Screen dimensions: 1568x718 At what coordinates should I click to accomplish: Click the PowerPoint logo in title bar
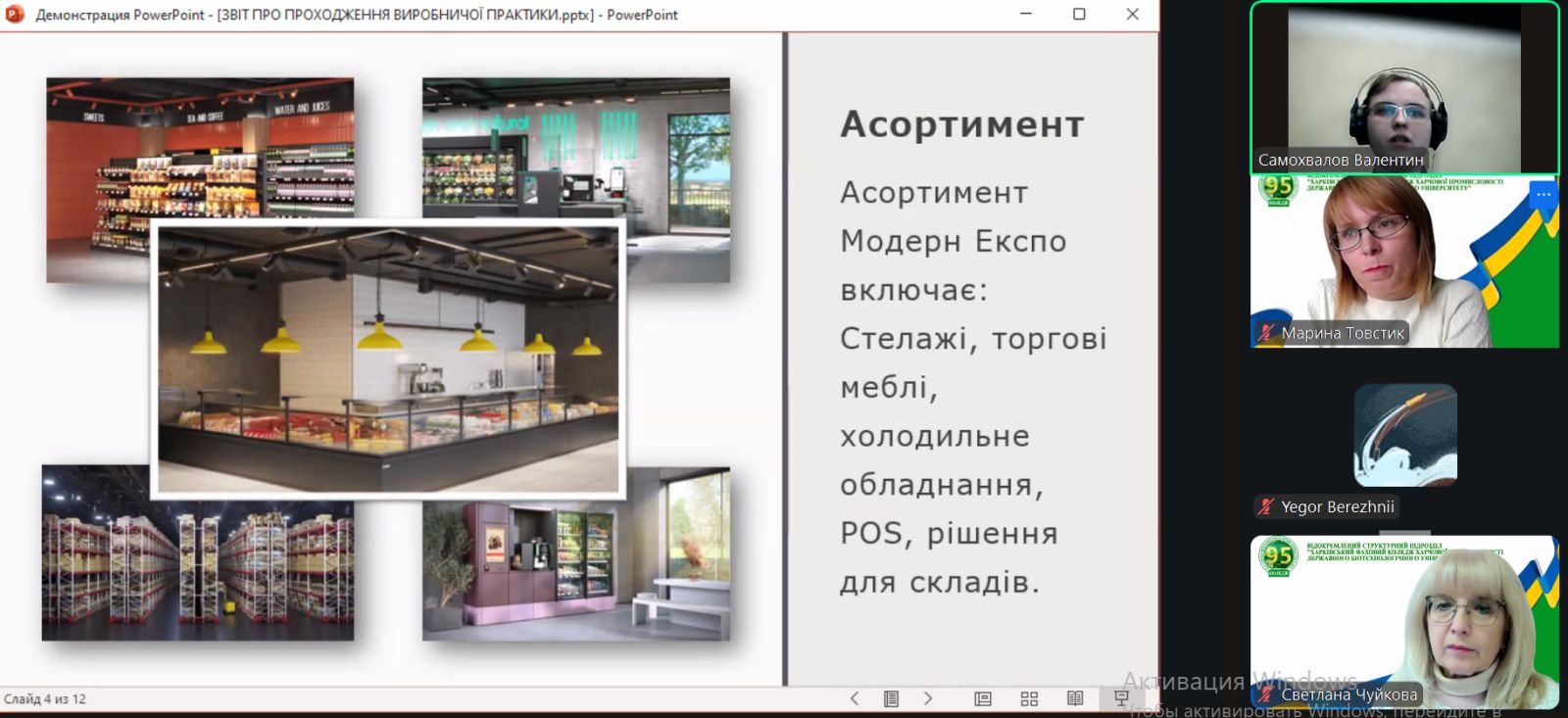click(15, 15)
